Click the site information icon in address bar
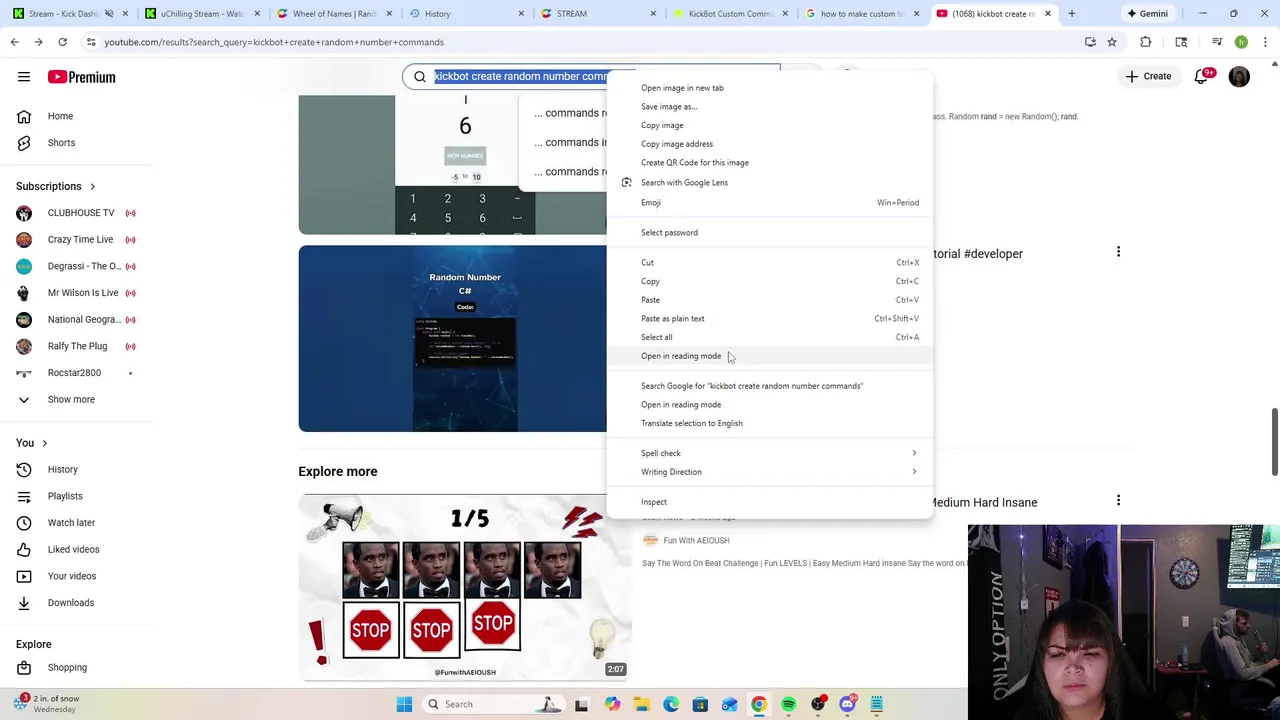 point(91,42)
